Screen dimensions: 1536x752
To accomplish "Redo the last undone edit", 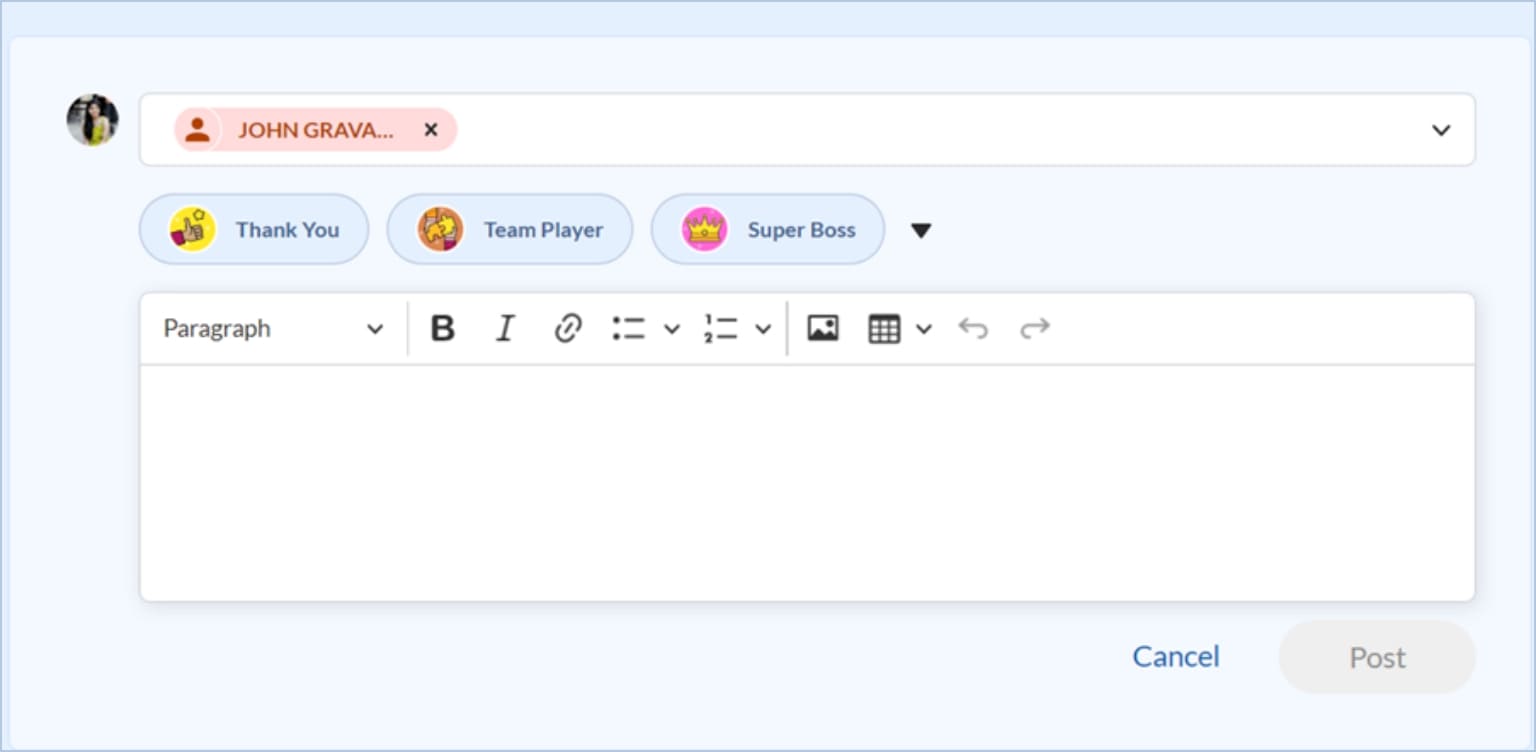I will [1034, 328].
